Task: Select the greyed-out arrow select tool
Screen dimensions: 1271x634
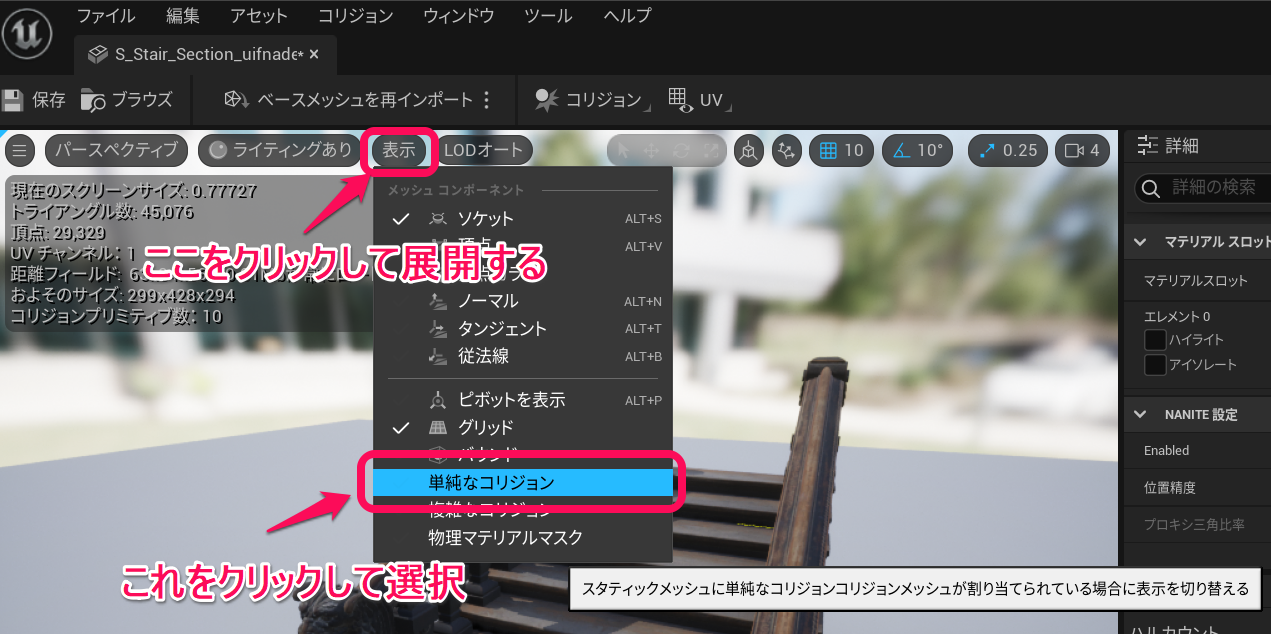Action: (623, 151)
